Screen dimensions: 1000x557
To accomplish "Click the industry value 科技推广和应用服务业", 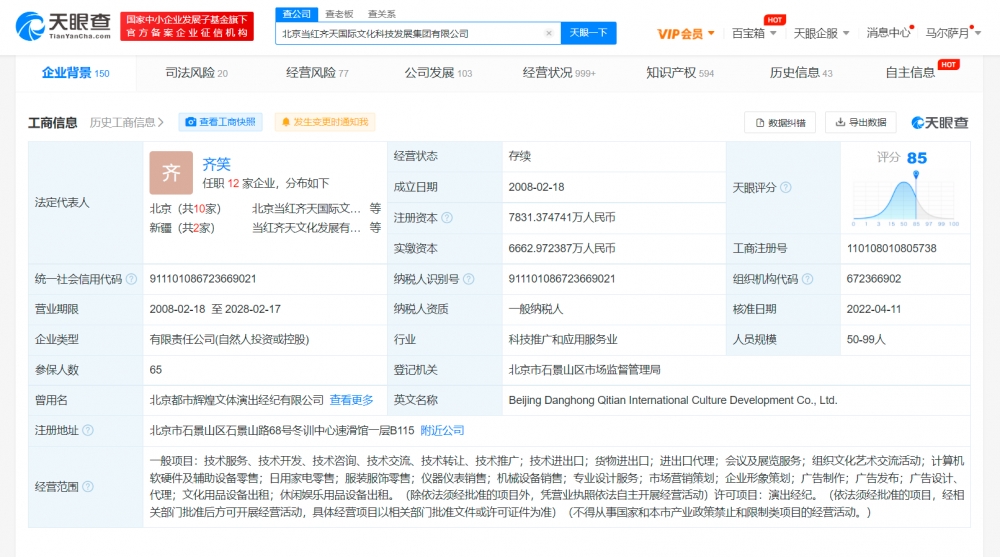I will (x=563, y=339).
